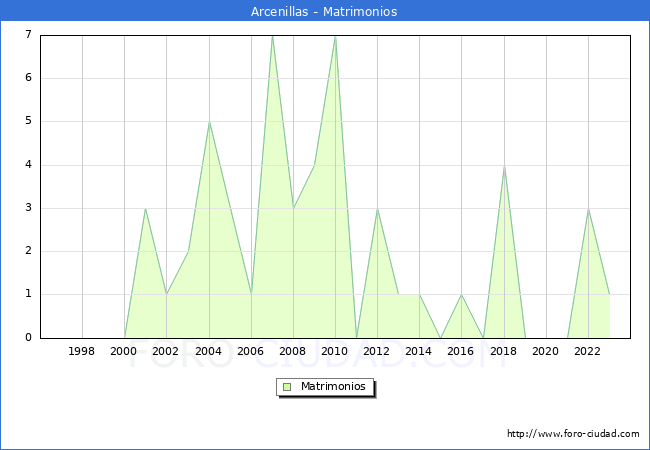
Task: Click the y-axis label 0
Action: tap(28, 338)
